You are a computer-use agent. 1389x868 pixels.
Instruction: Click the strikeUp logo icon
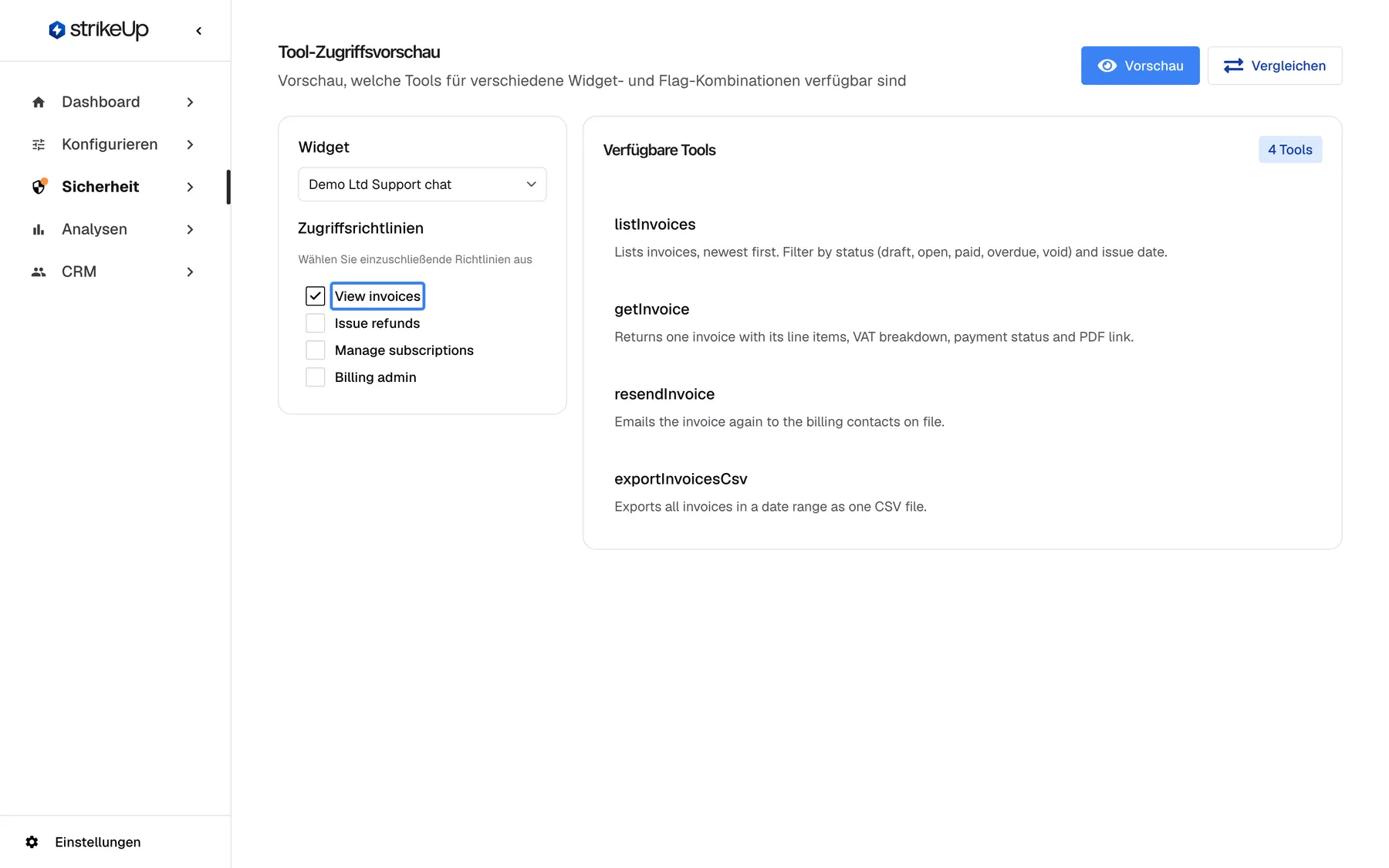point(56,30)
